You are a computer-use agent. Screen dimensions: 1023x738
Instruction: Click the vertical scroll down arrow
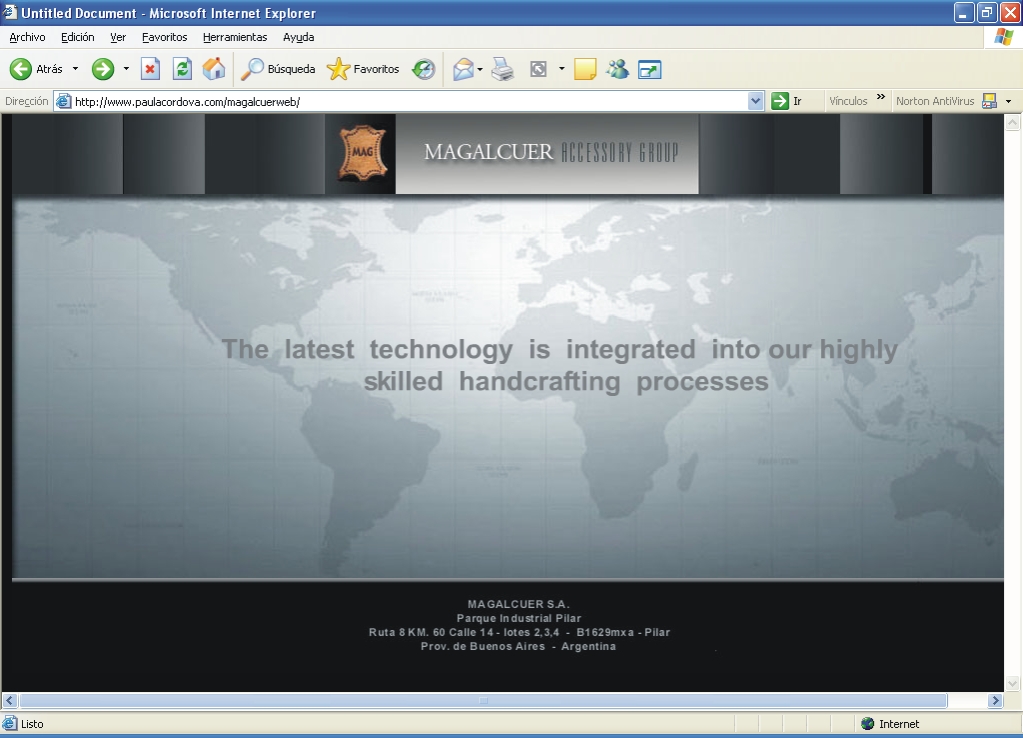(x=1013, y=684)
